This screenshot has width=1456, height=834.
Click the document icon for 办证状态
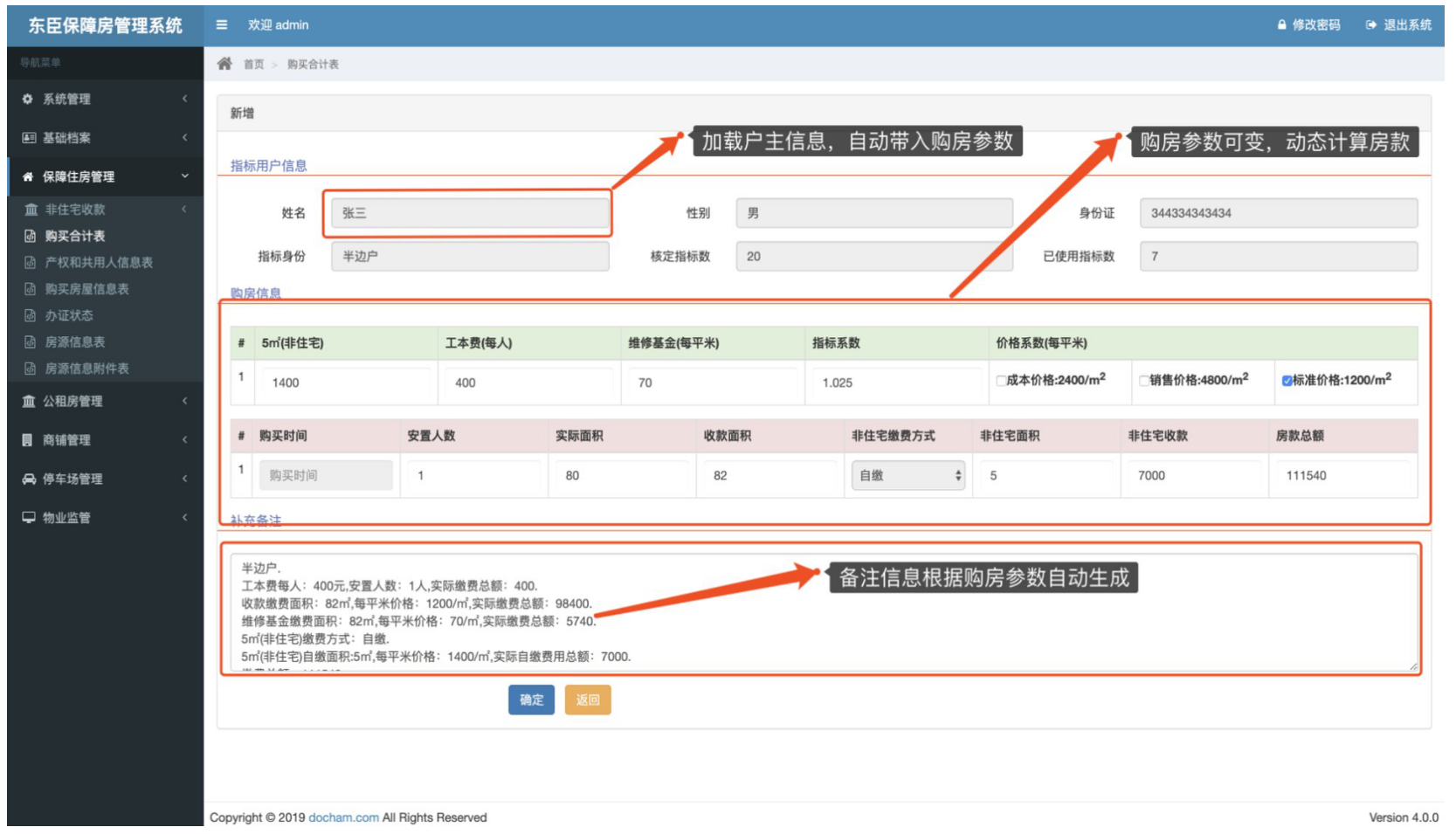[31, 315]
